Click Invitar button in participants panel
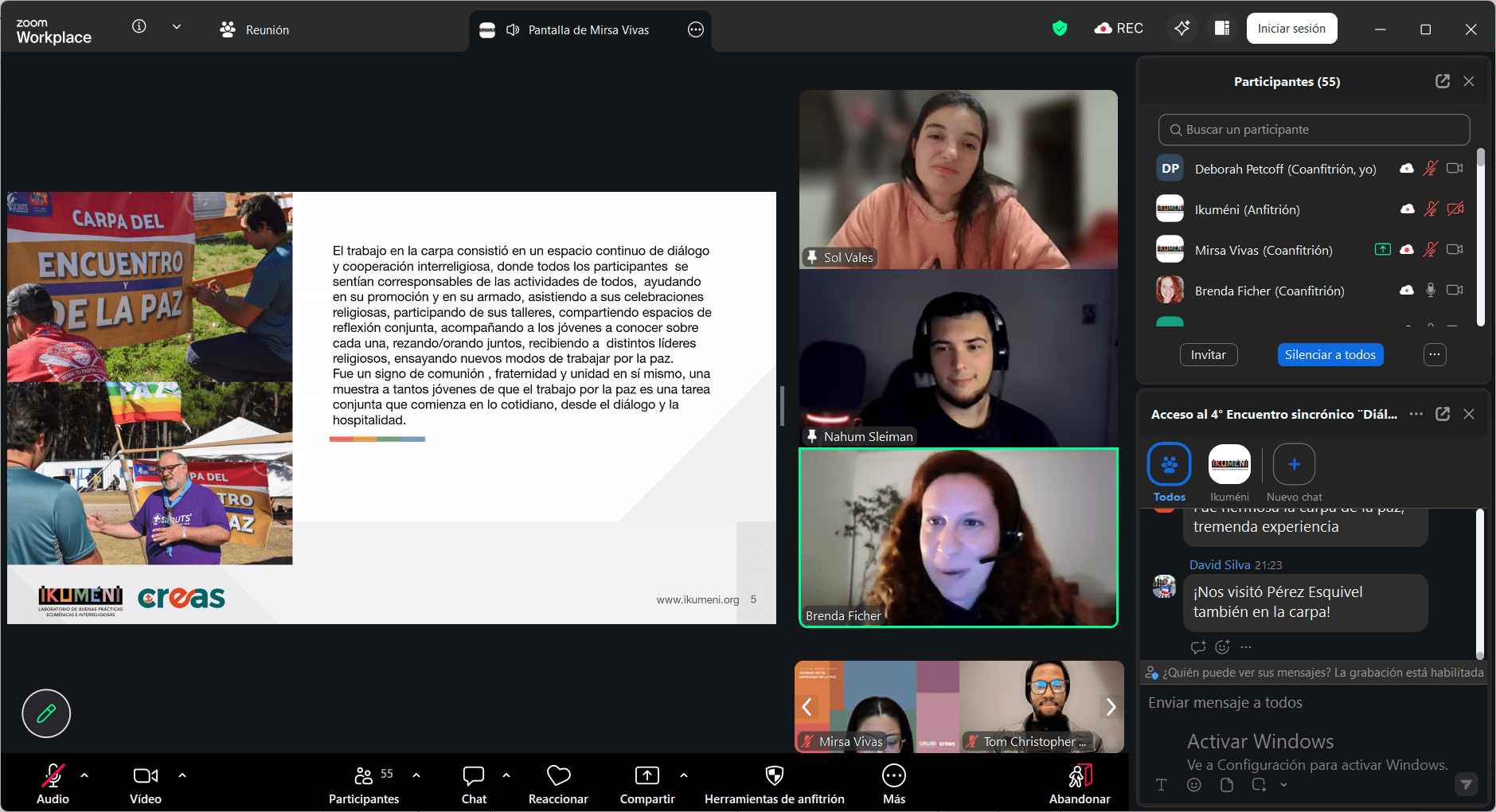 [1208, 355]
